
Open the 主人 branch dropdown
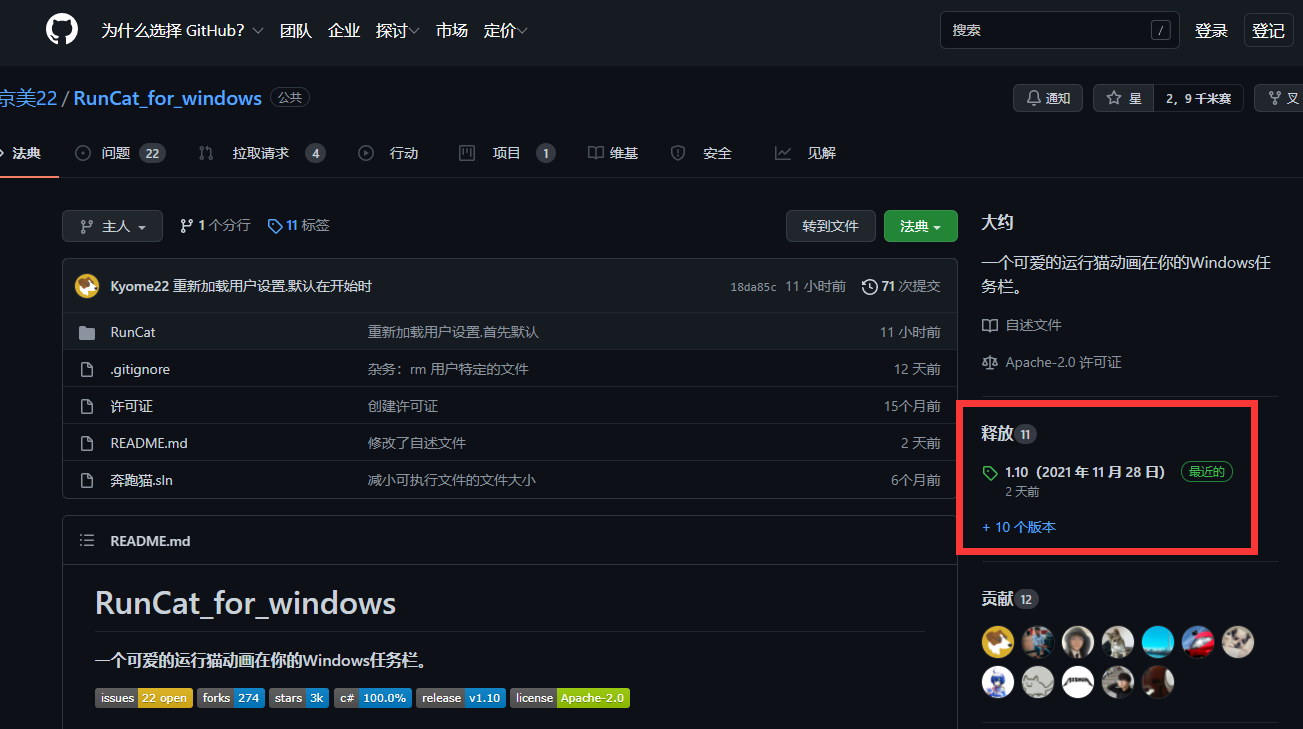112,225
